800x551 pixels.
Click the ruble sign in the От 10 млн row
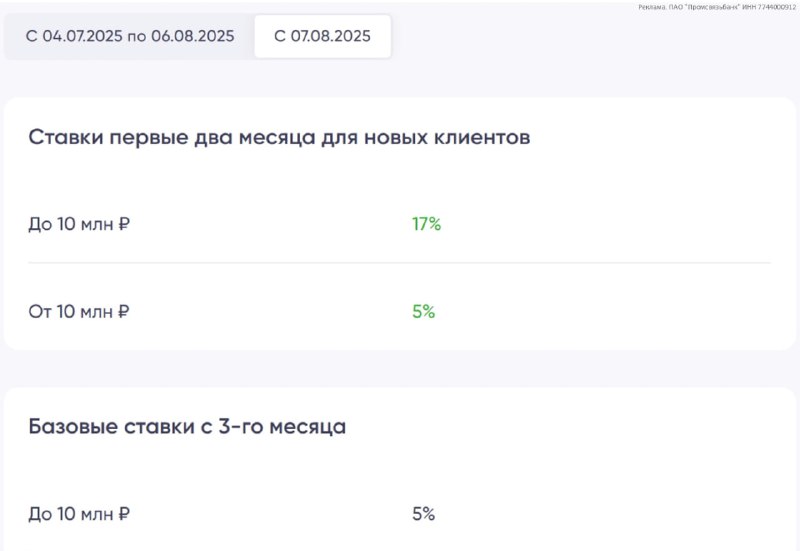(x=123, y=311)
